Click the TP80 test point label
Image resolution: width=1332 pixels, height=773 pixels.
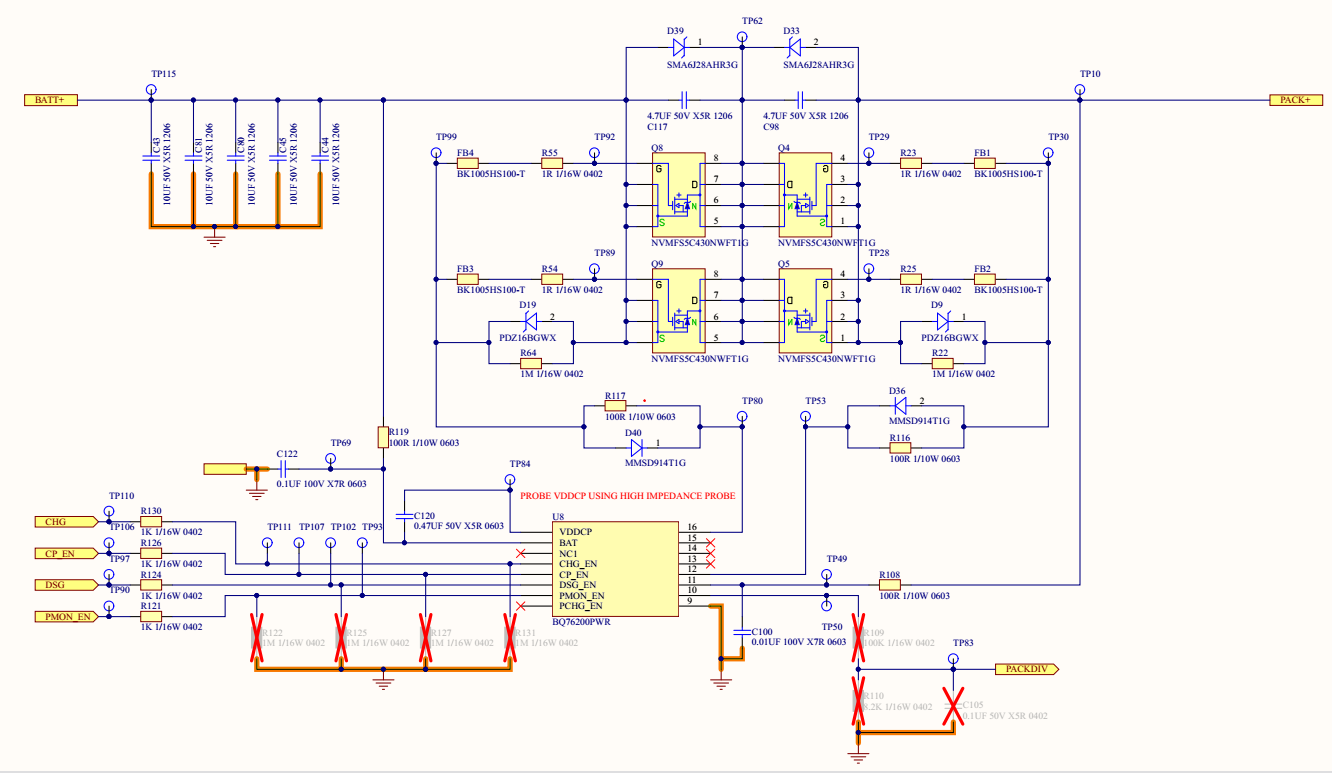click(752, 401)
